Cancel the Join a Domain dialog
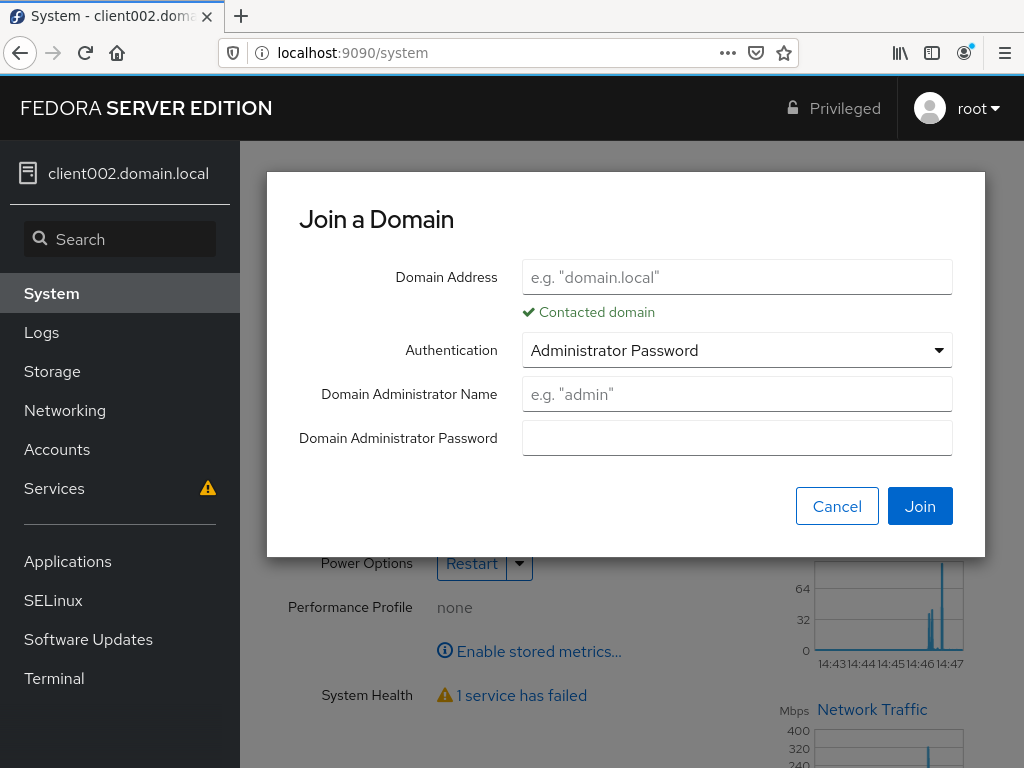The height and width of the screenshot is (768, 1024). tap(837, 506)
